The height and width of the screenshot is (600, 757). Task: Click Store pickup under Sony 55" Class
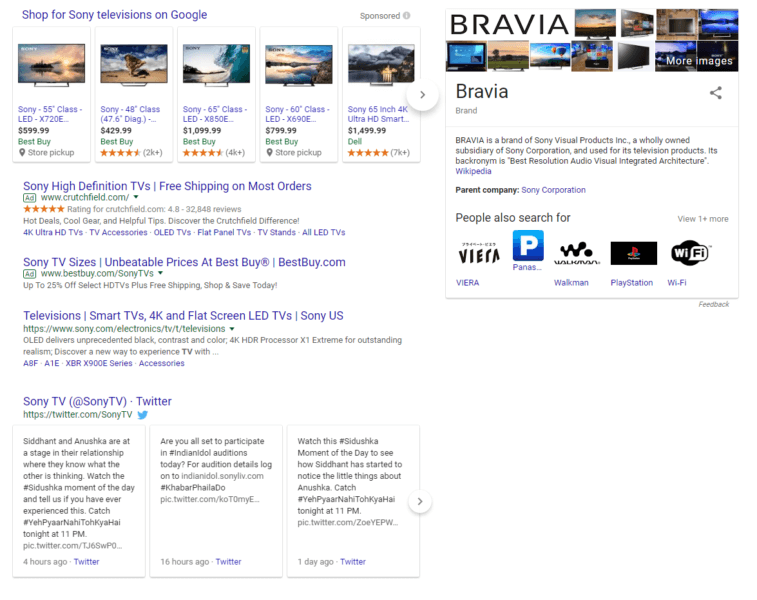tap(51, 153)
